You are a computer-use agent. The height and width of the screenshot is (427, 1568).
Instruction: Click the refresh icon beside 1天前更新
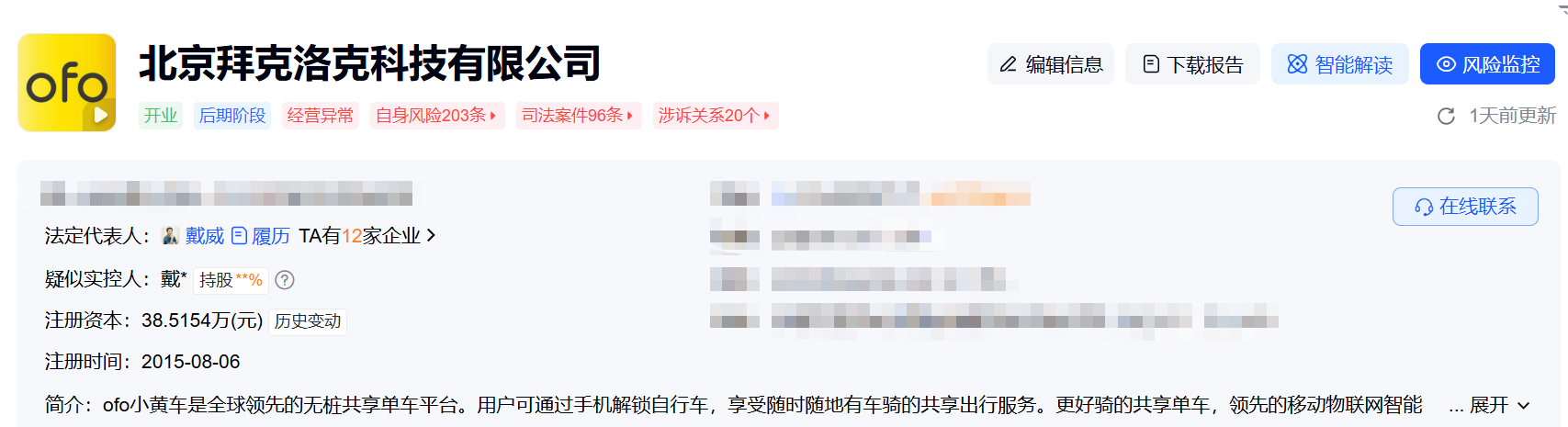[x=1446, y=116]
